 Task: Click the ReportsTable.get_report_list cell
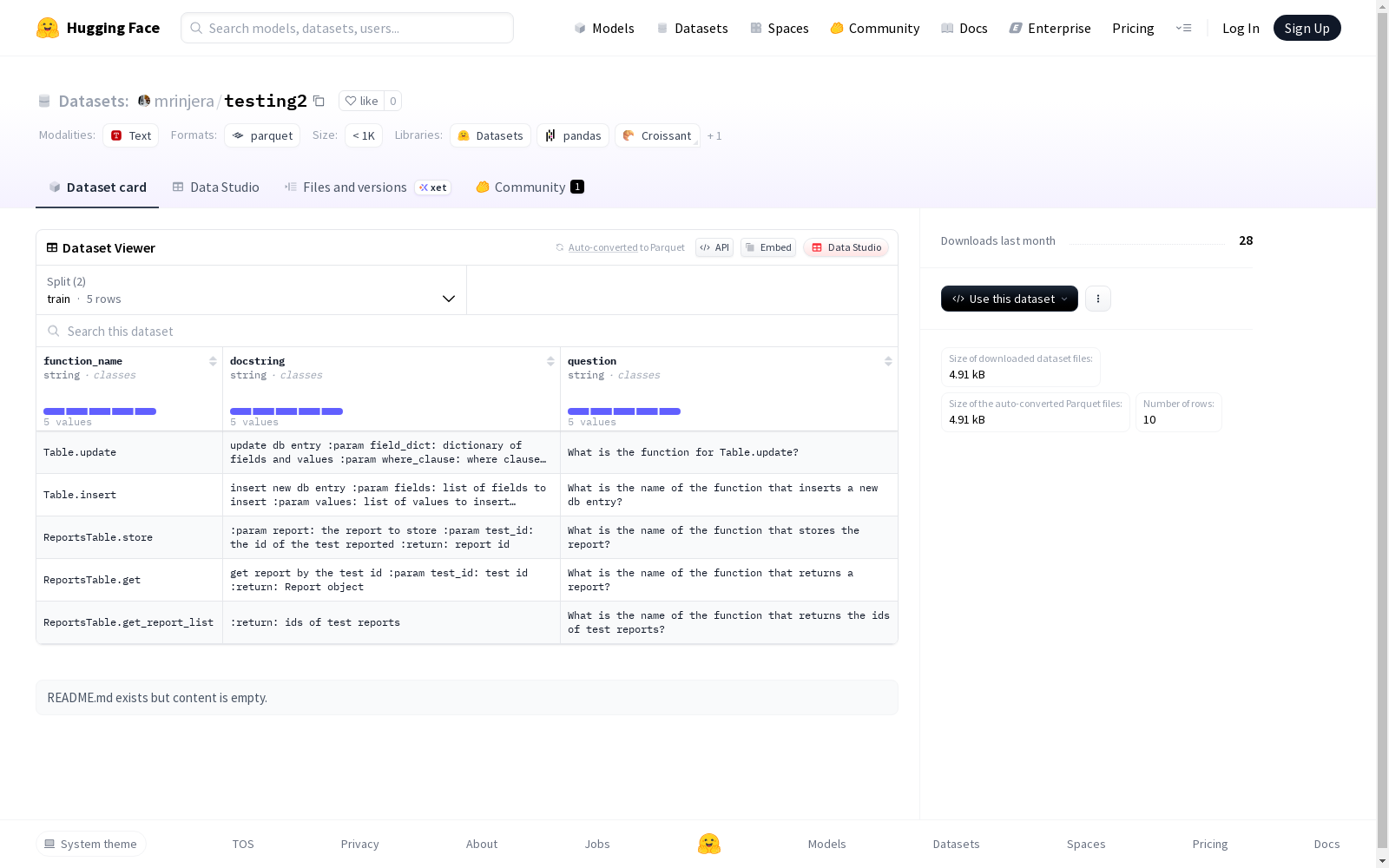click(129, 622)
